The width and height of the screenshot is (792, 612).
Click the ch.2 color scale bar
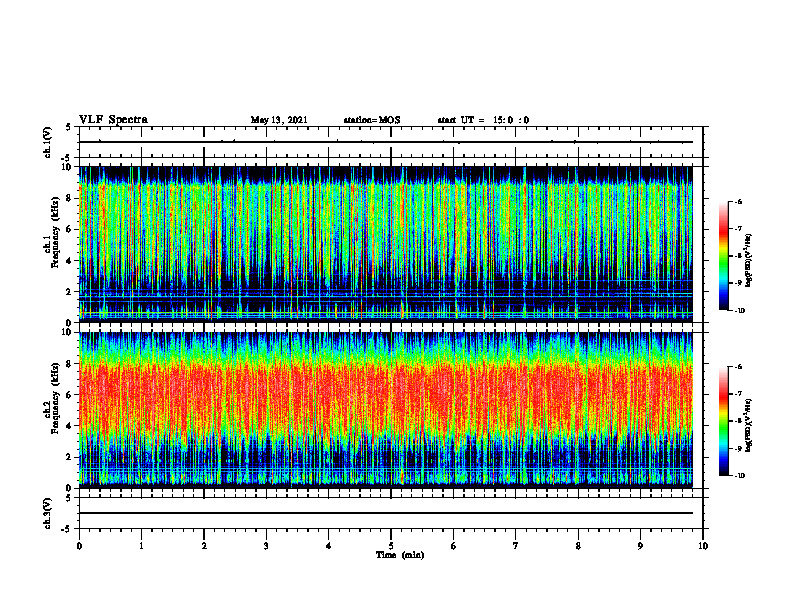[x=724, y=421]
